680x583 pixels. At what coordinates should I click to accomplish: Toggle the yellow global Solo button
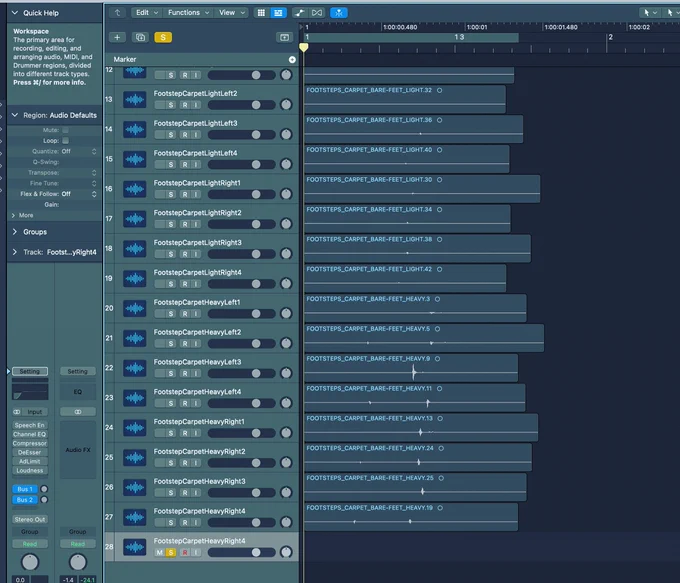click(163, 37)
